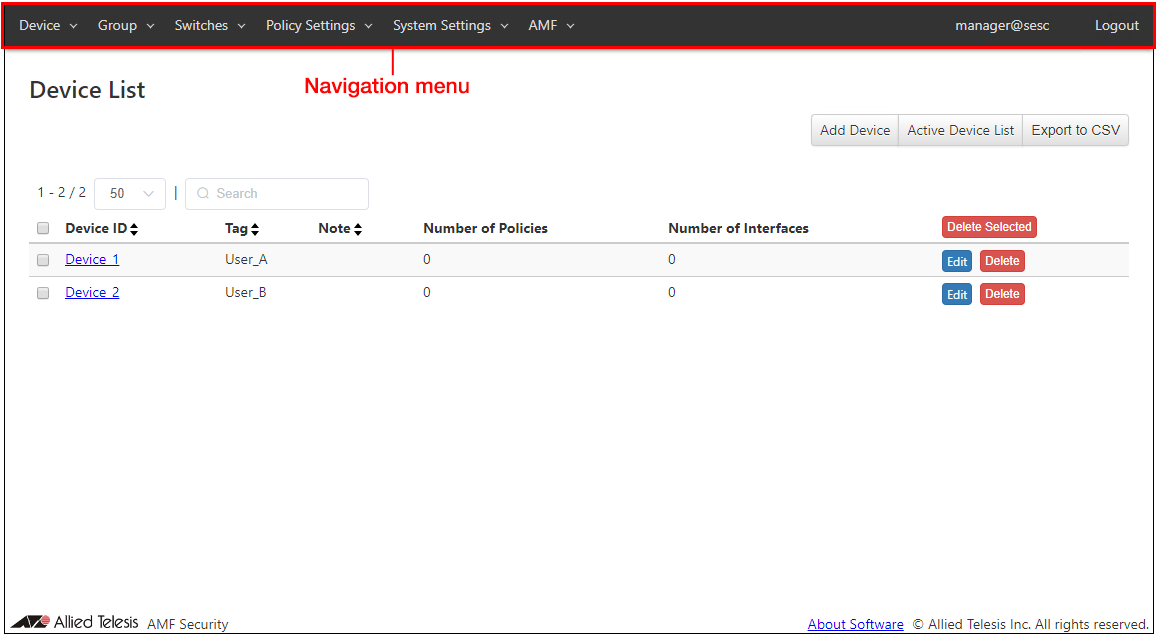The image size is (1158, 638).
Task: Click the Allied Telesis logo
Action: point(76,622)
